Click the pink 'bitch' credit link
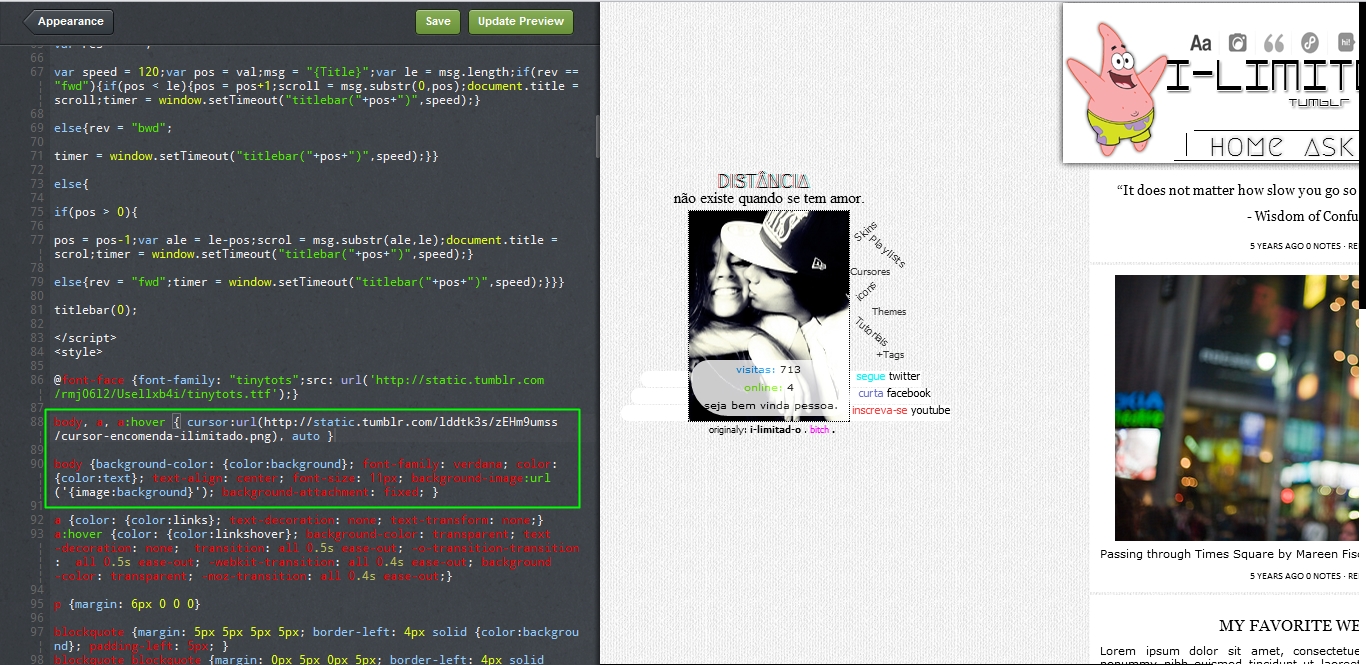Viewport: 1366px width, 665px height. [820, 430]
